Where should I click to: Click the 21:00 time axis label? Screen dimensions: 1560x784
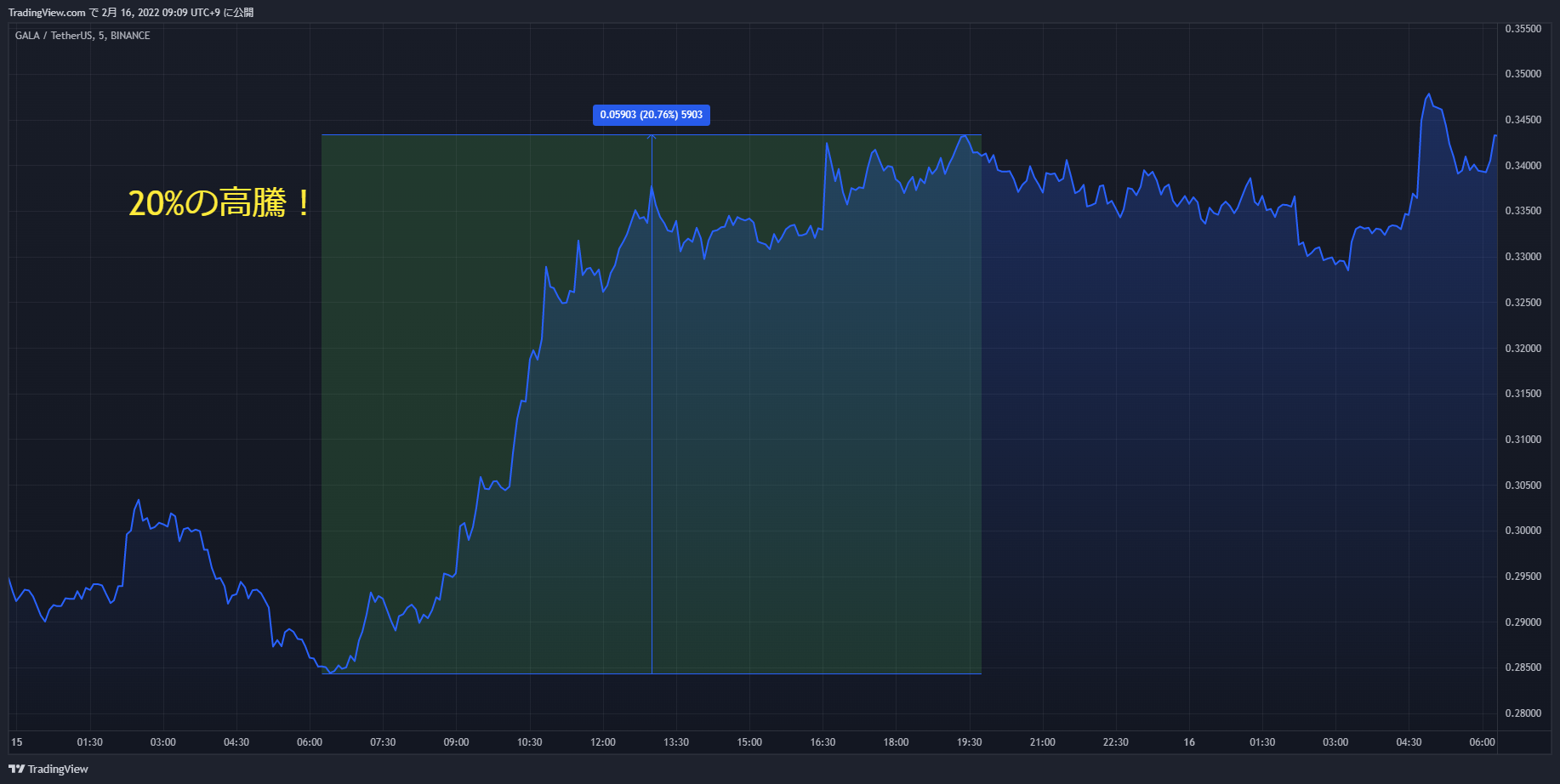click(x=1043, y=742)
